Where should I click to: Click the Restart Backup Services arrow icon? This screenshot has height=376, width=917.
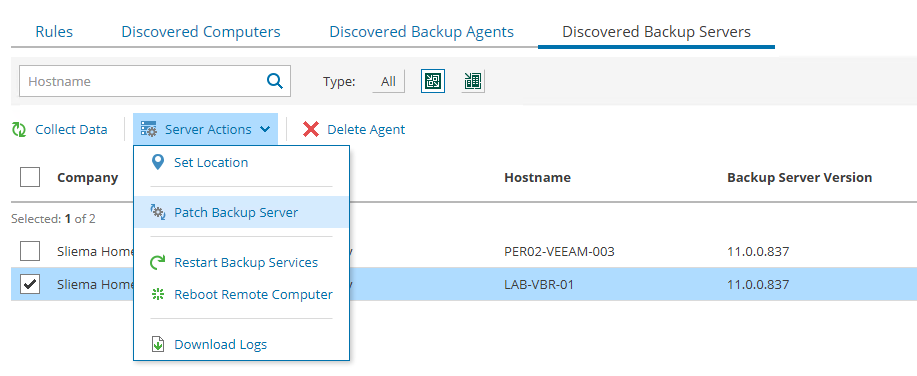click(158, 263)
